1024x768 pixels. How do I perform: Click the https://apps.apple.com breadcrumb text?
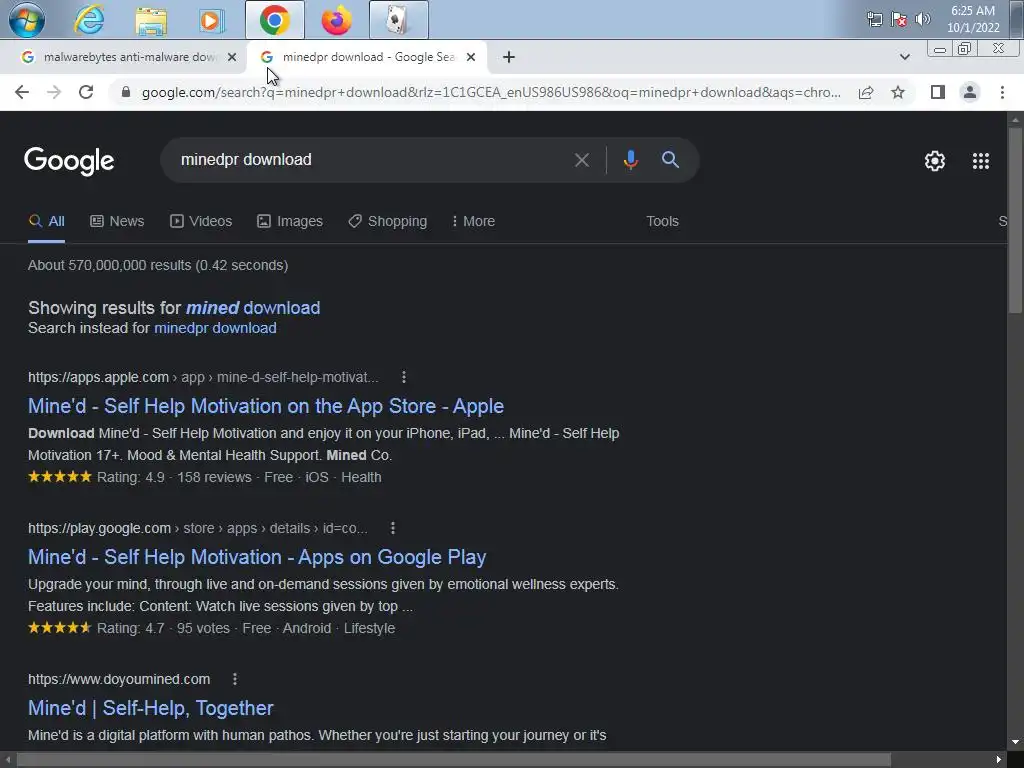pyautogui.click(x=99, y=377)
